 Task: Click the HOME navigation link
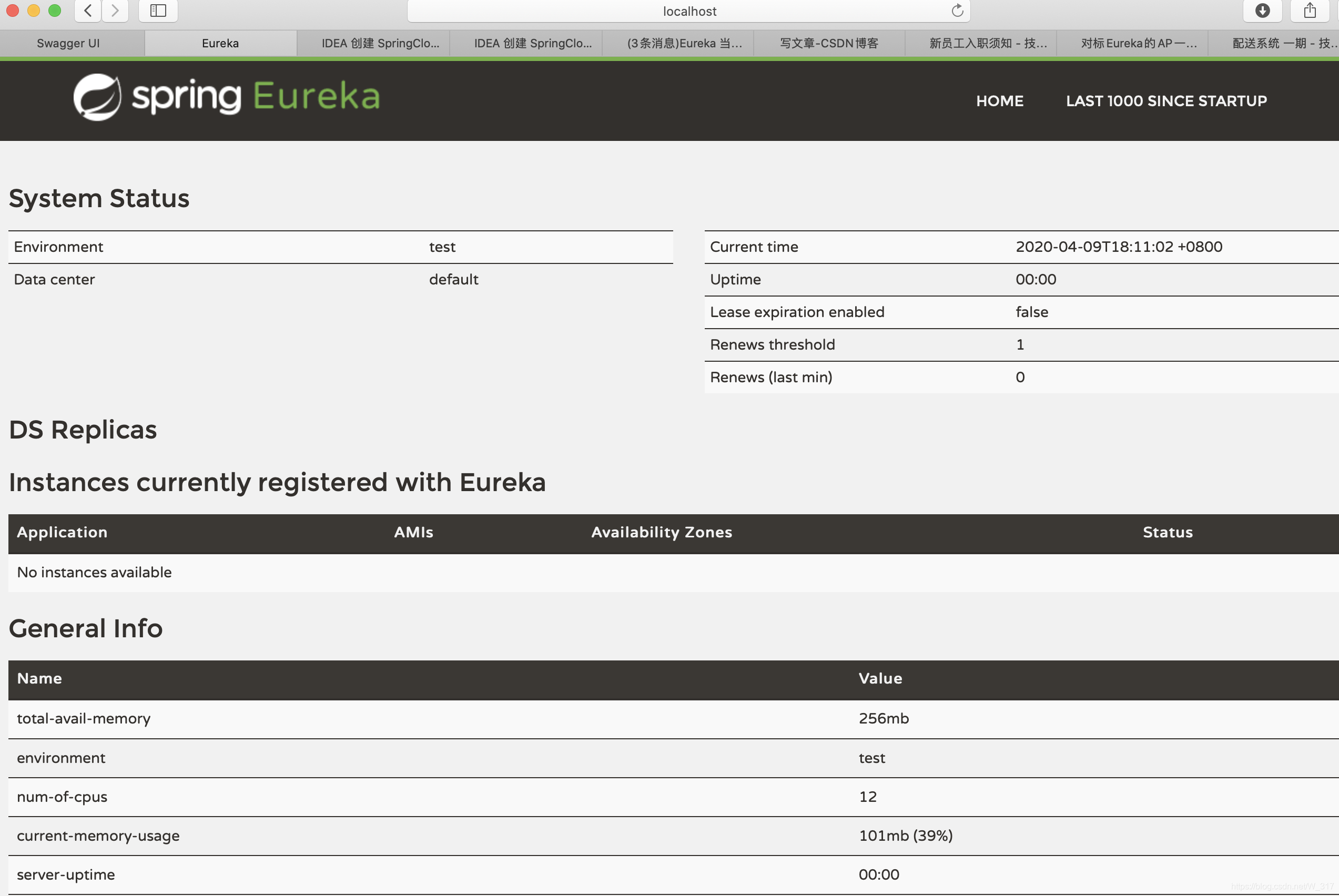pos(1000,101)
